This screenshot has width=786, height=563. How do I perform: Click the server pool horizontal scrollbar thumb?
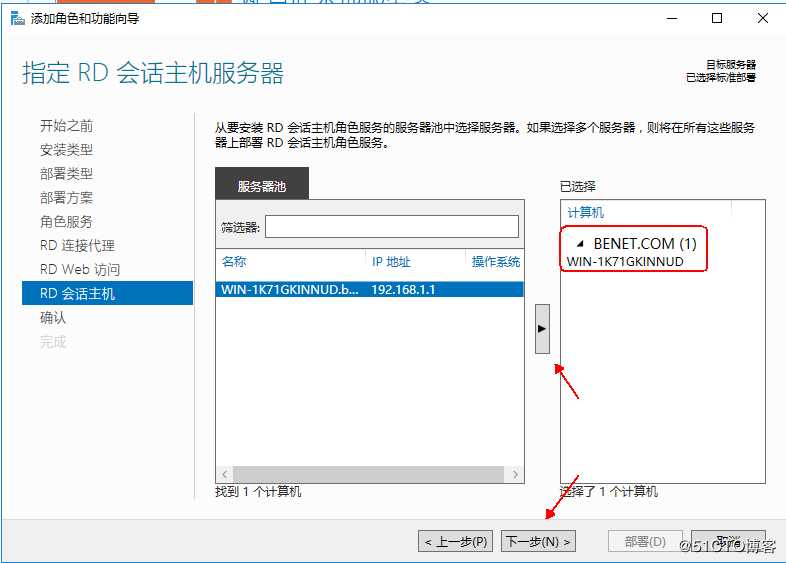click(368, 474)
